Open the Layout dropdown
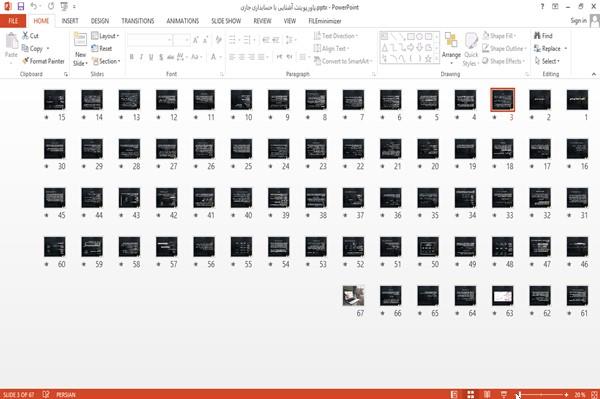This screenshot has width=600, height=399. tap(105, 36)
